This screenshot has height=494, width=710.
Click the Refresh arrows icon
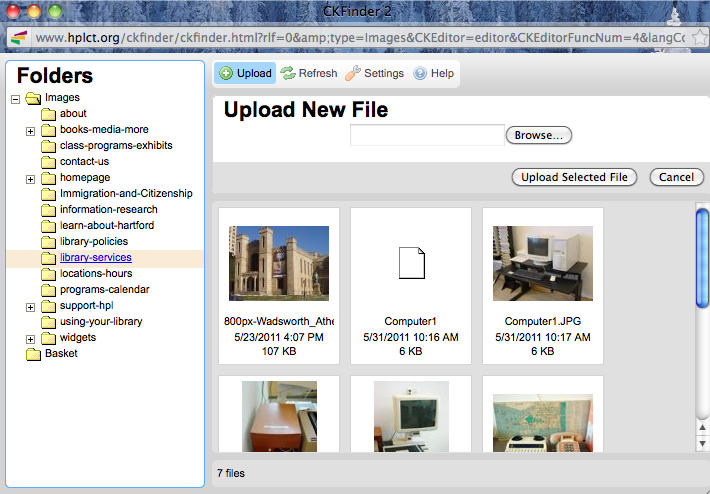click(288, 73)
